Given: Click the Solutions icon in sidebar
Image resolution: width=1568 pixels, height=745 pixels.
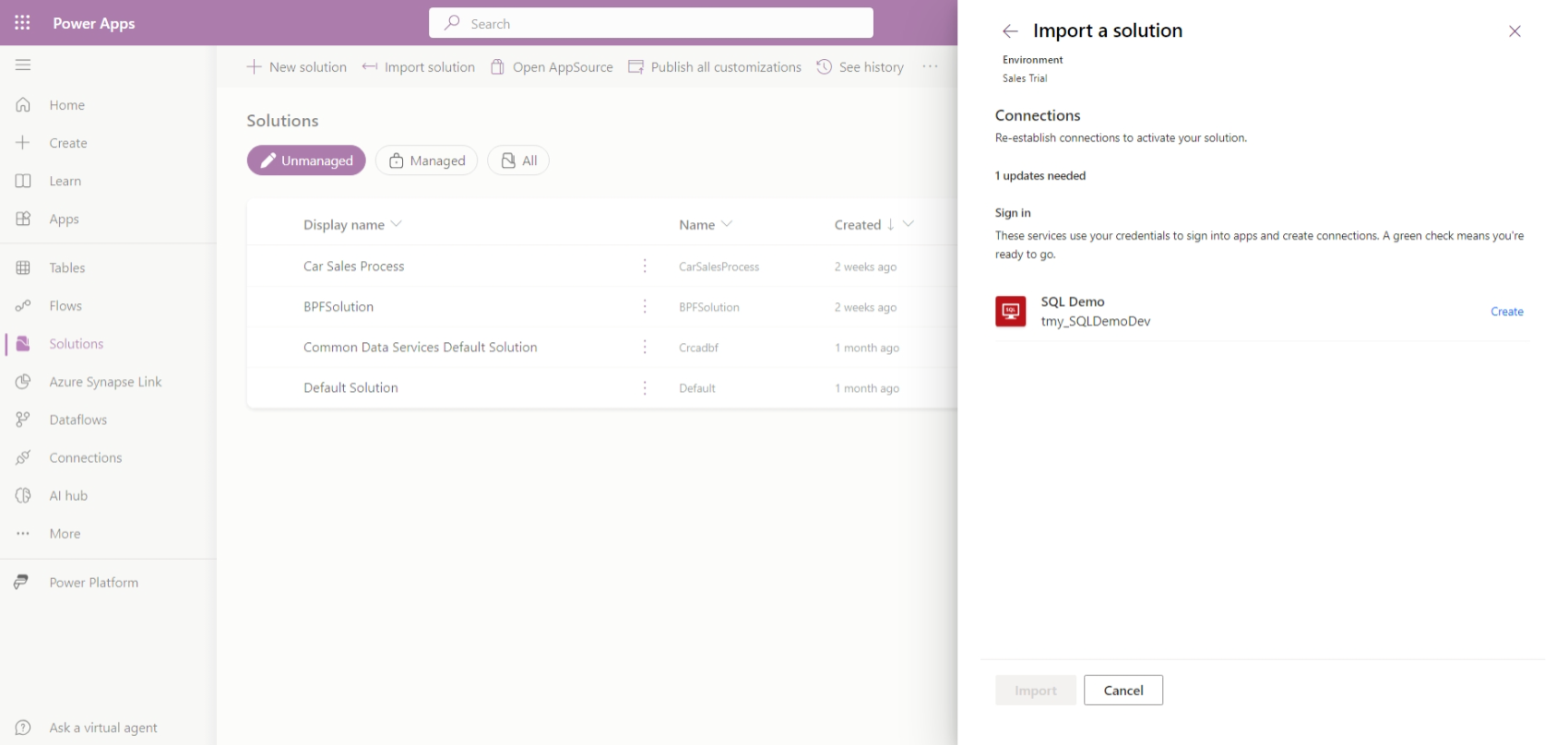Looking at the screenshot, I should (23, 344).
